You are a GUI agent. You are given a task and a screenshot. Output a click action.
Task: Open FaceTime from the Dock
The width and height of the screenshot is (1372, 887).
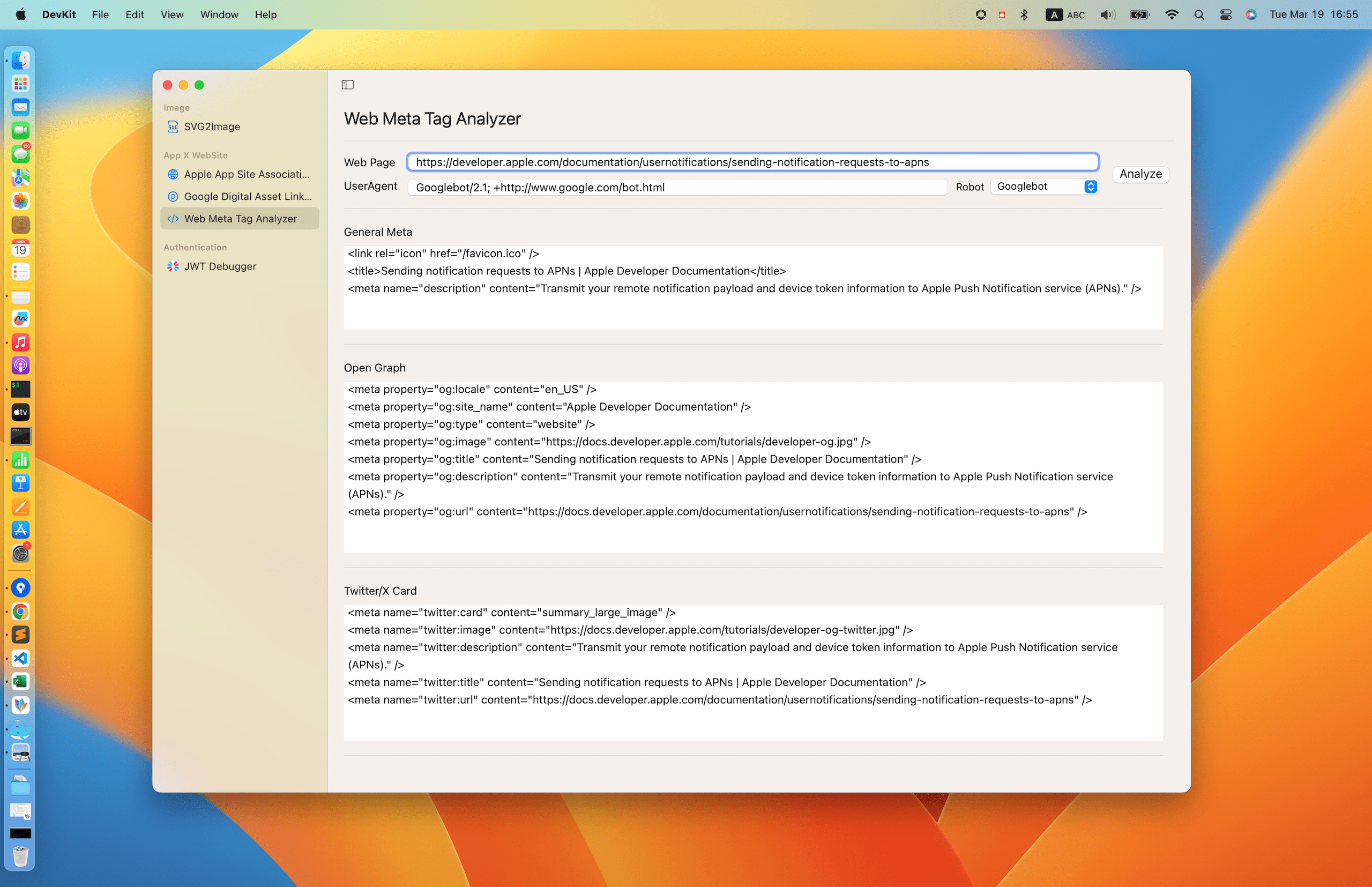21,131
